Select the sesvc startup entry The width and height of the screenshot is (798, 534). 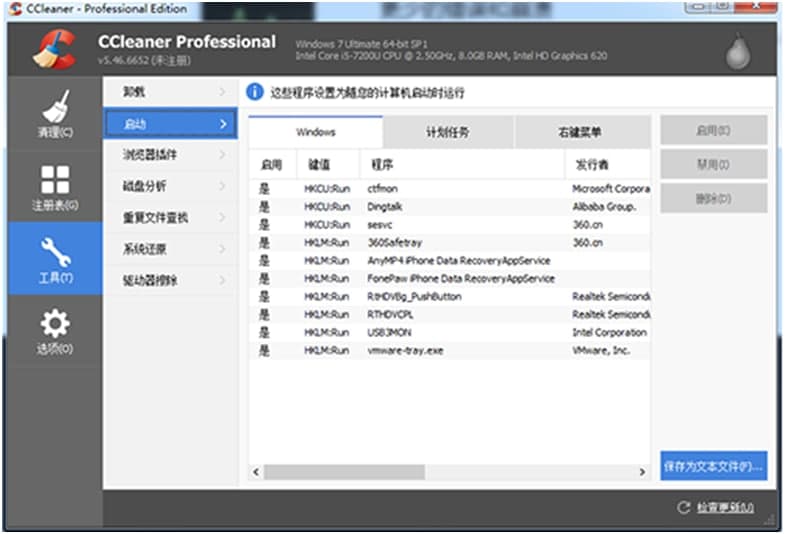[450, 224]
